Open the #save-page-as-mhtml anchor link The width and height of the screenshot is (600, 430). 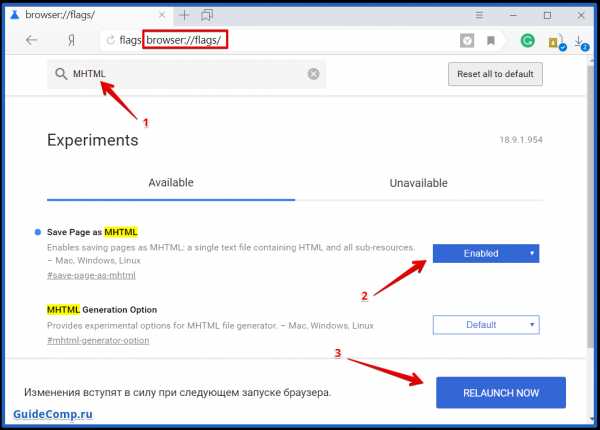(91, 275)
